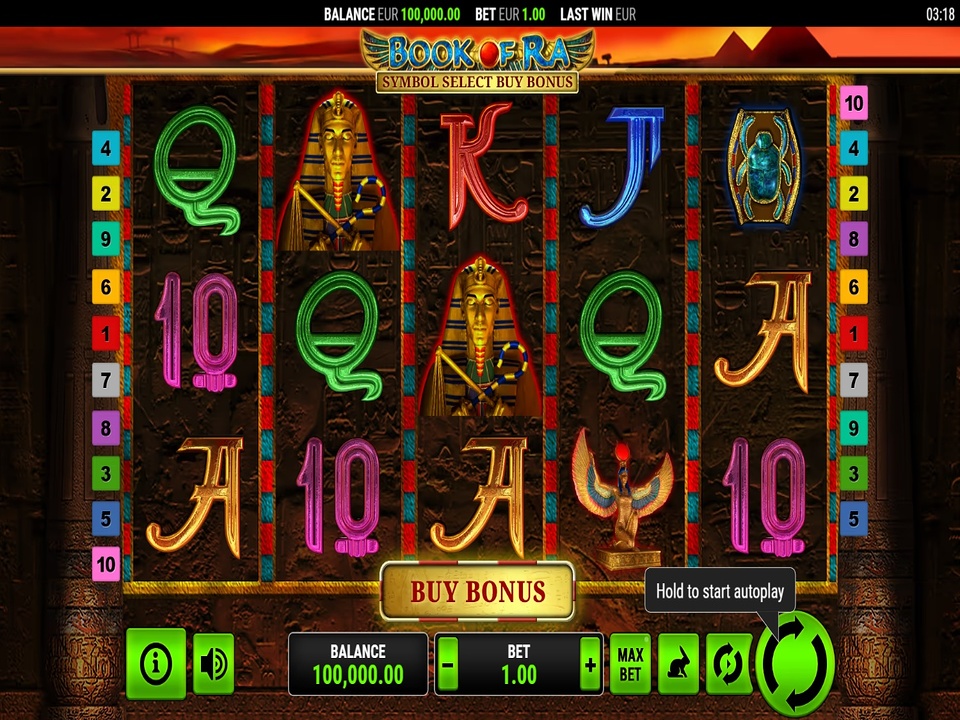
Task: Select payline 8 marker on right side
Action: [853, 239]
